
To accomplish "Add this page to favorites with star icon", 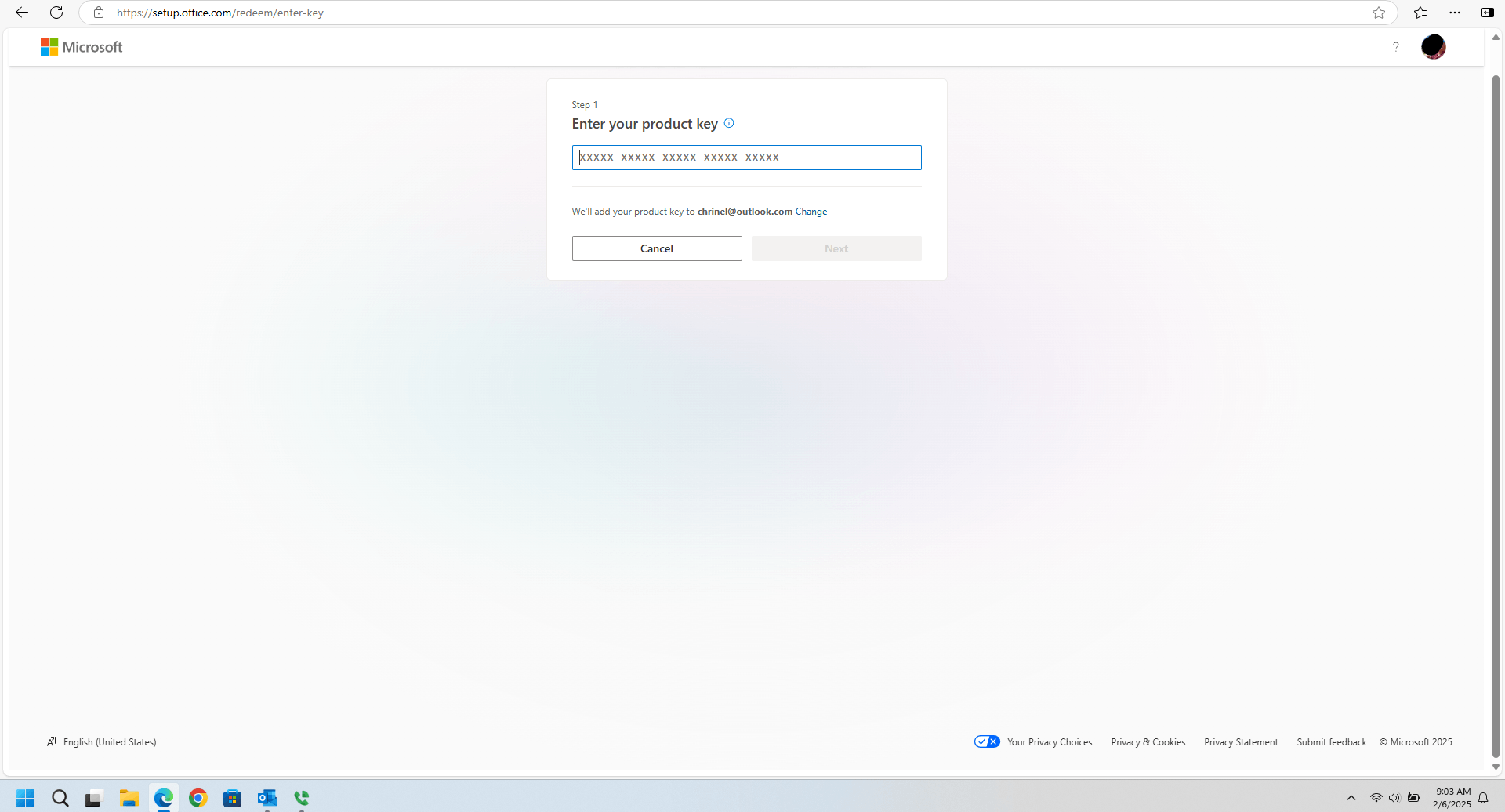I will click(x=1379, y=13).
